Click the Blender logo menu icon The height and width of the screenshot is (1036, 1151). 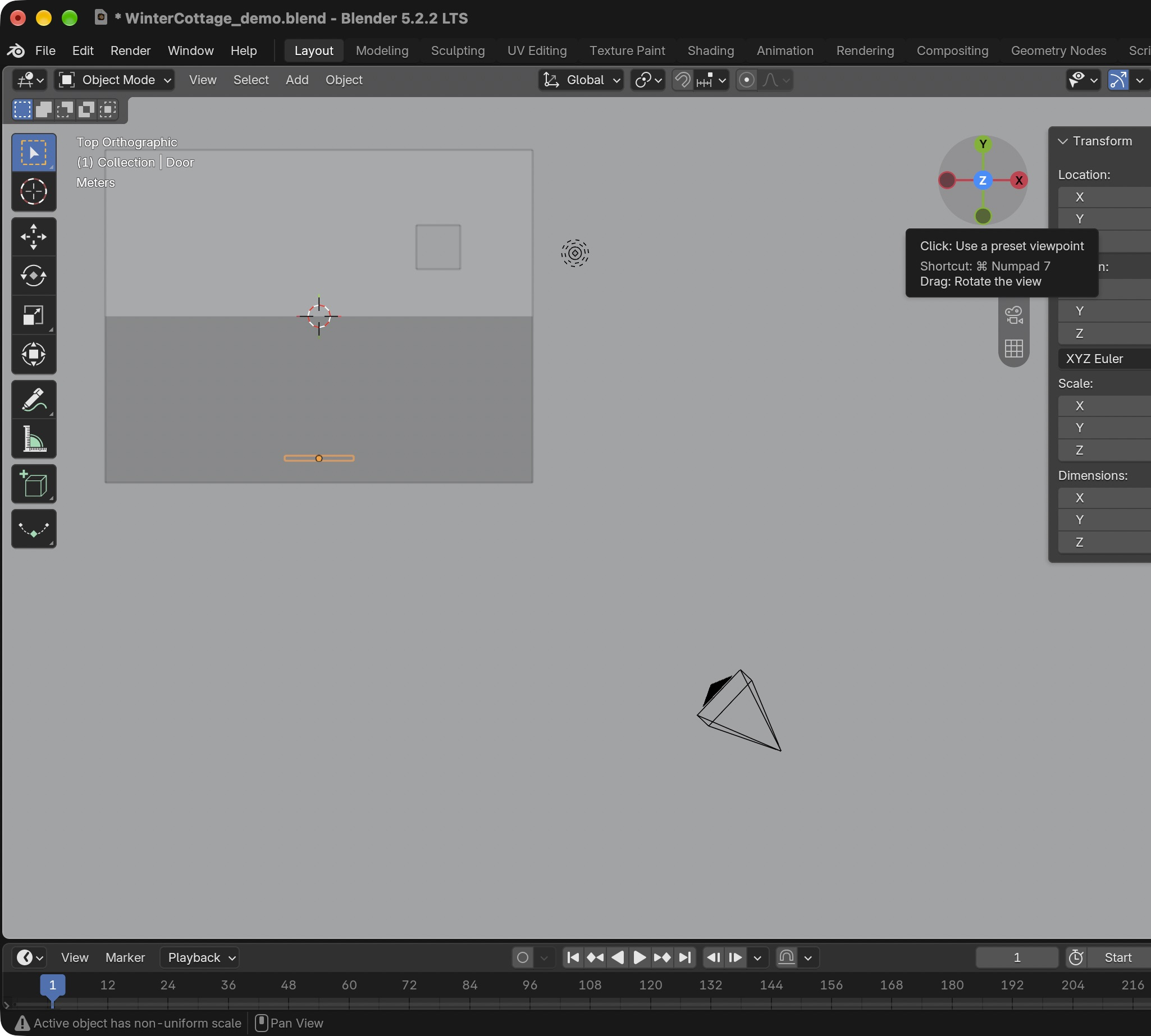click(x=16, y=51)
